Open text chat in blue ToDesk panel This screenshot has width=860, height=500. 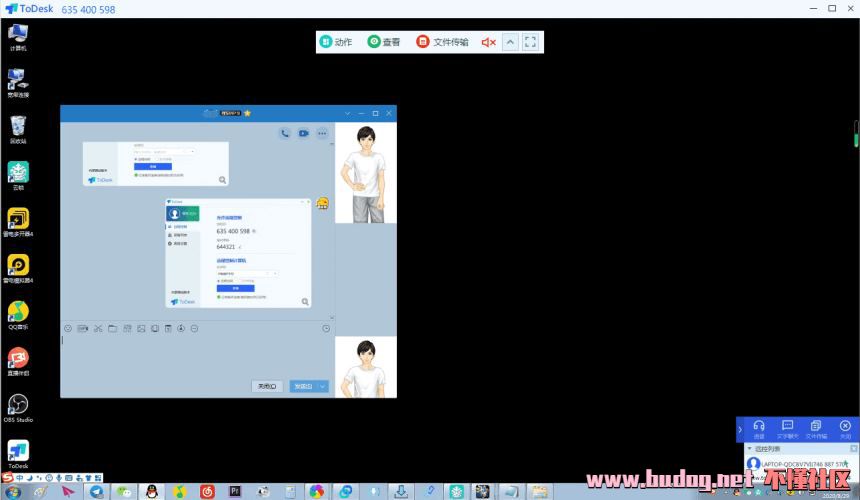pyautogui.click(x=788, y=429)
